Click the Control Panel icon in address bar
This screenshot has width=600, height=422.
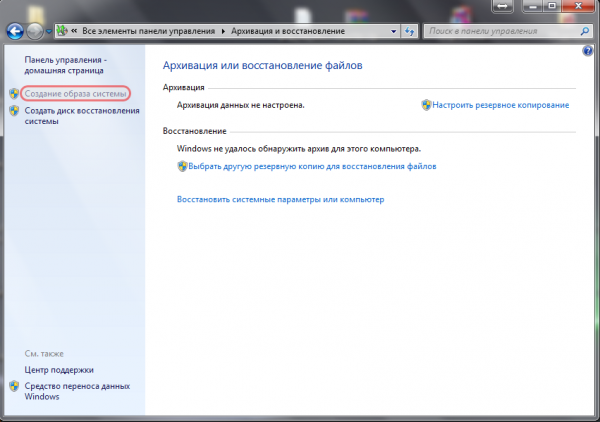pyautogui.click(x=61, y=31)
